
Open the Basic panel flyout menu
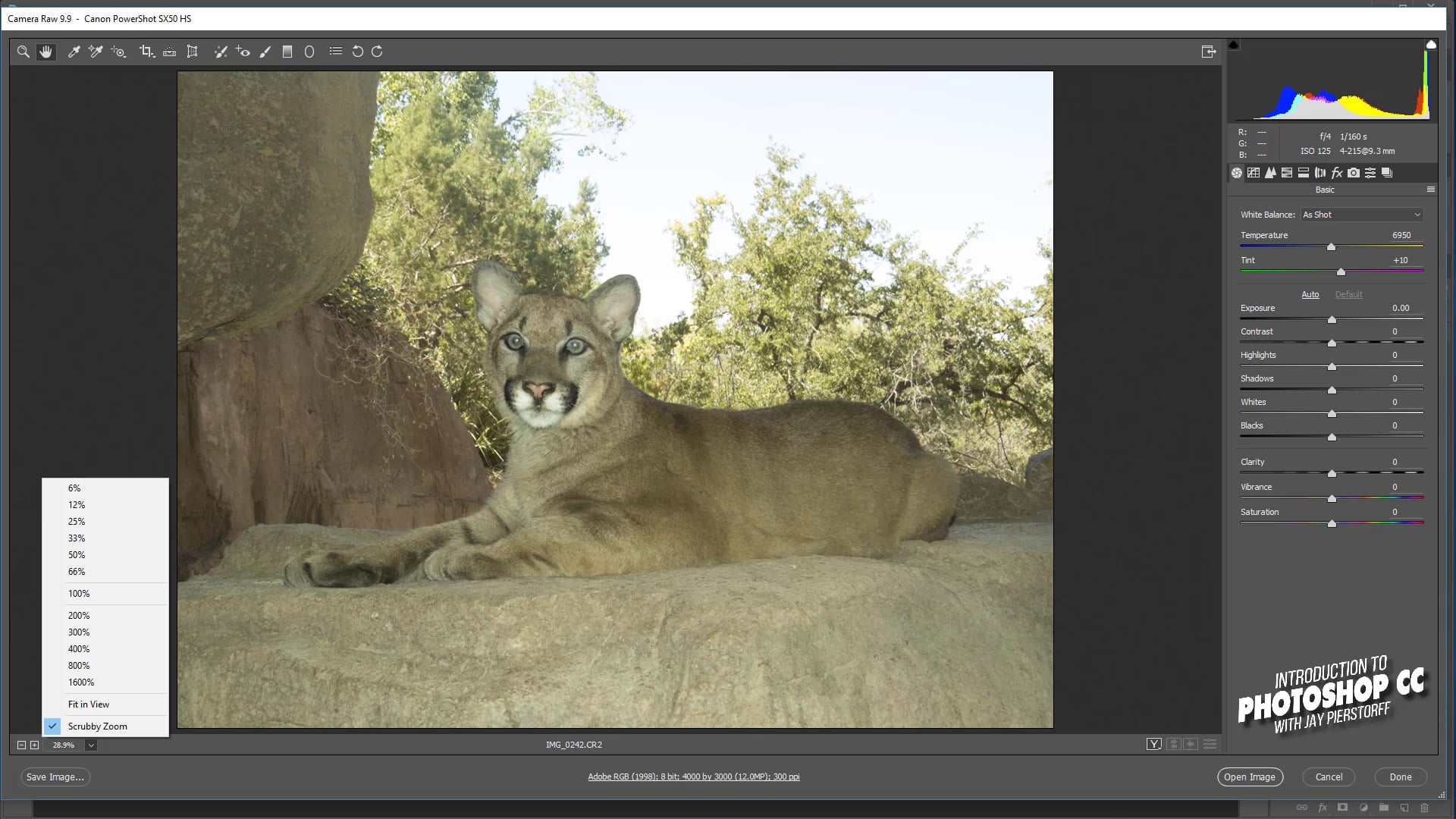click(x=1432, y=190)
